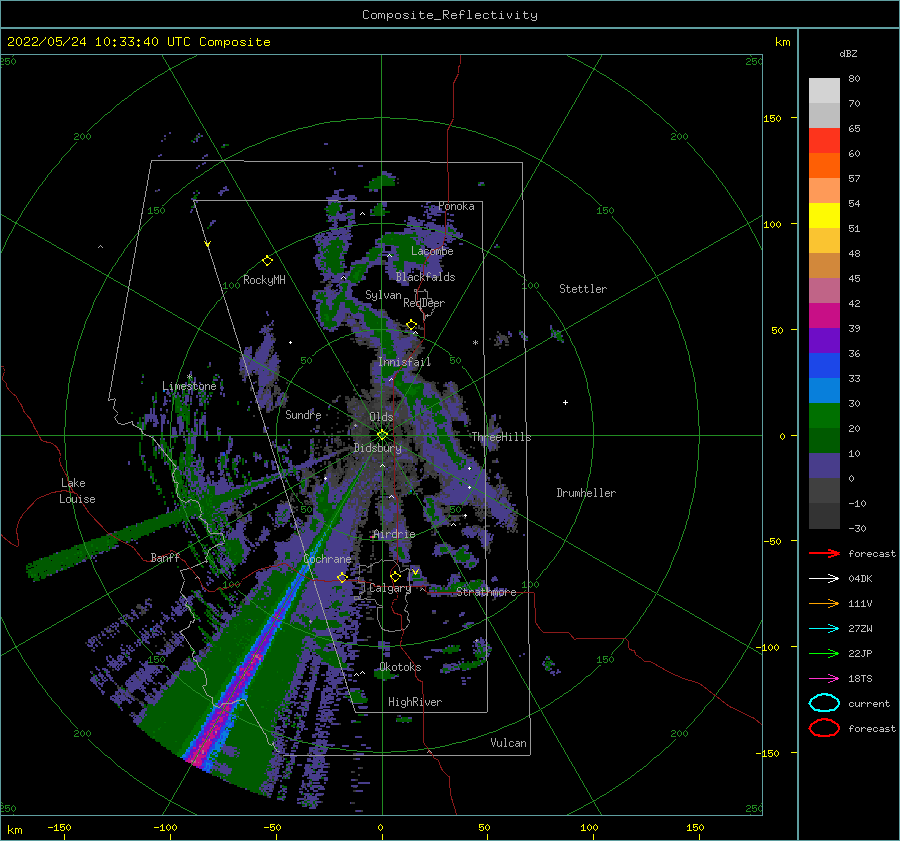
Task: Select the cyan 27ZW arrow icon
Action: (824, 629)
